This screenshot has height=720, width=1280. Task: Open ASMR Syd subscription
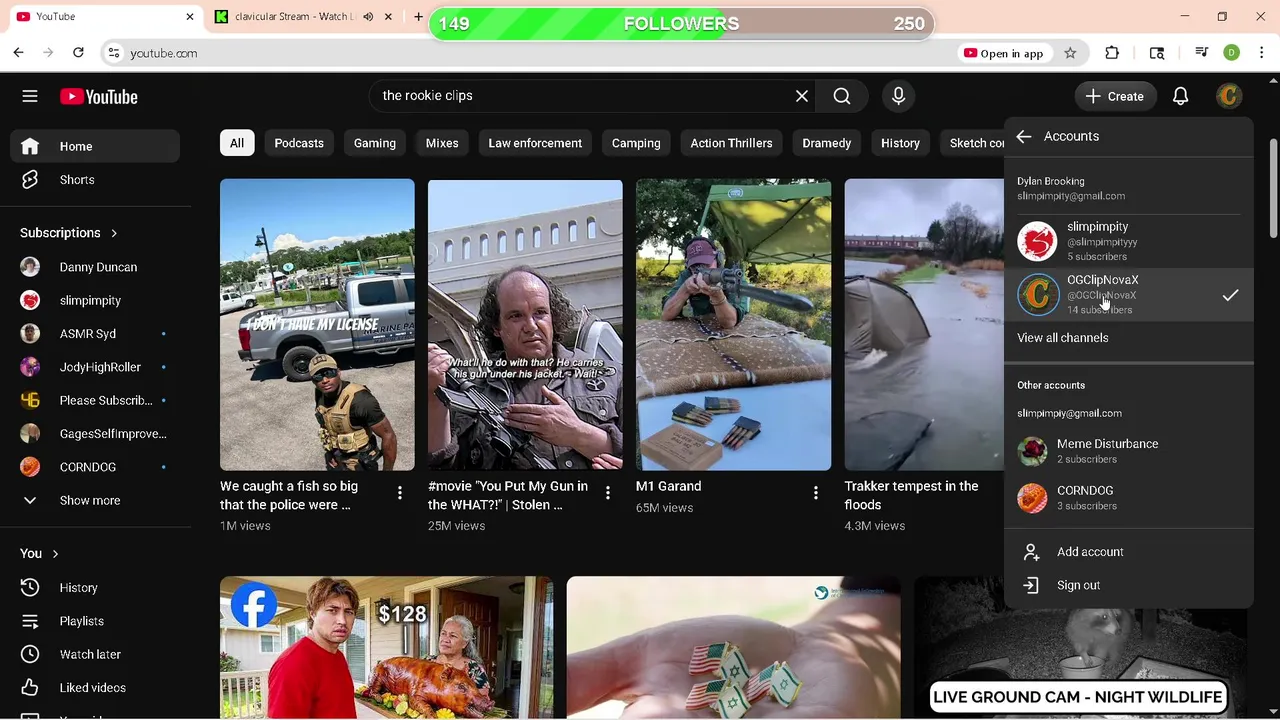tap(96, 334)
